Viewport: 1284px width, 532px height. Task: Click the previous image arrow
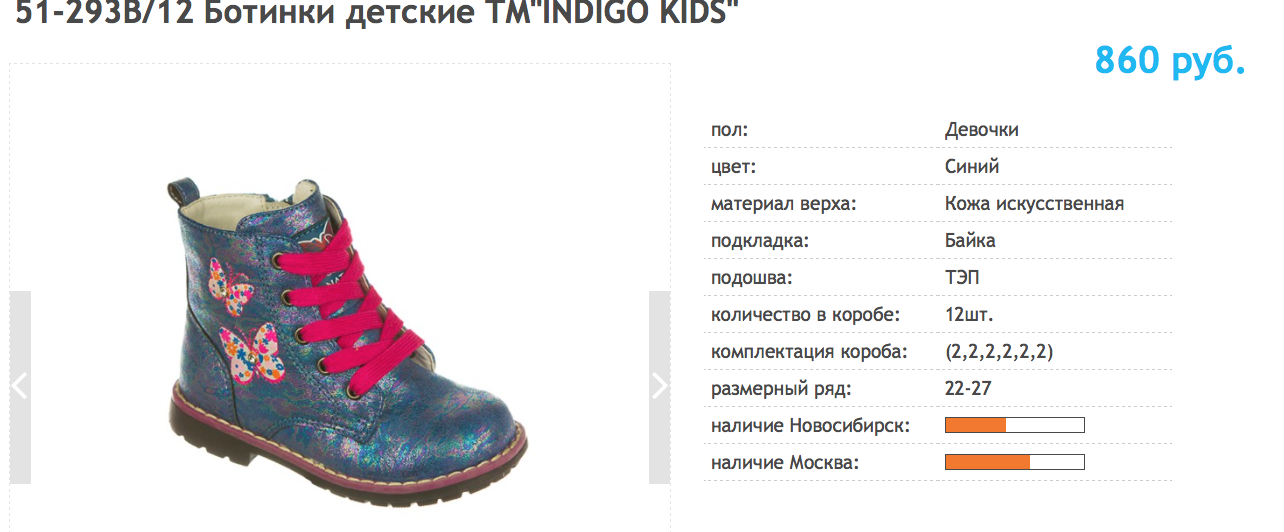click(x=19, y=387)
